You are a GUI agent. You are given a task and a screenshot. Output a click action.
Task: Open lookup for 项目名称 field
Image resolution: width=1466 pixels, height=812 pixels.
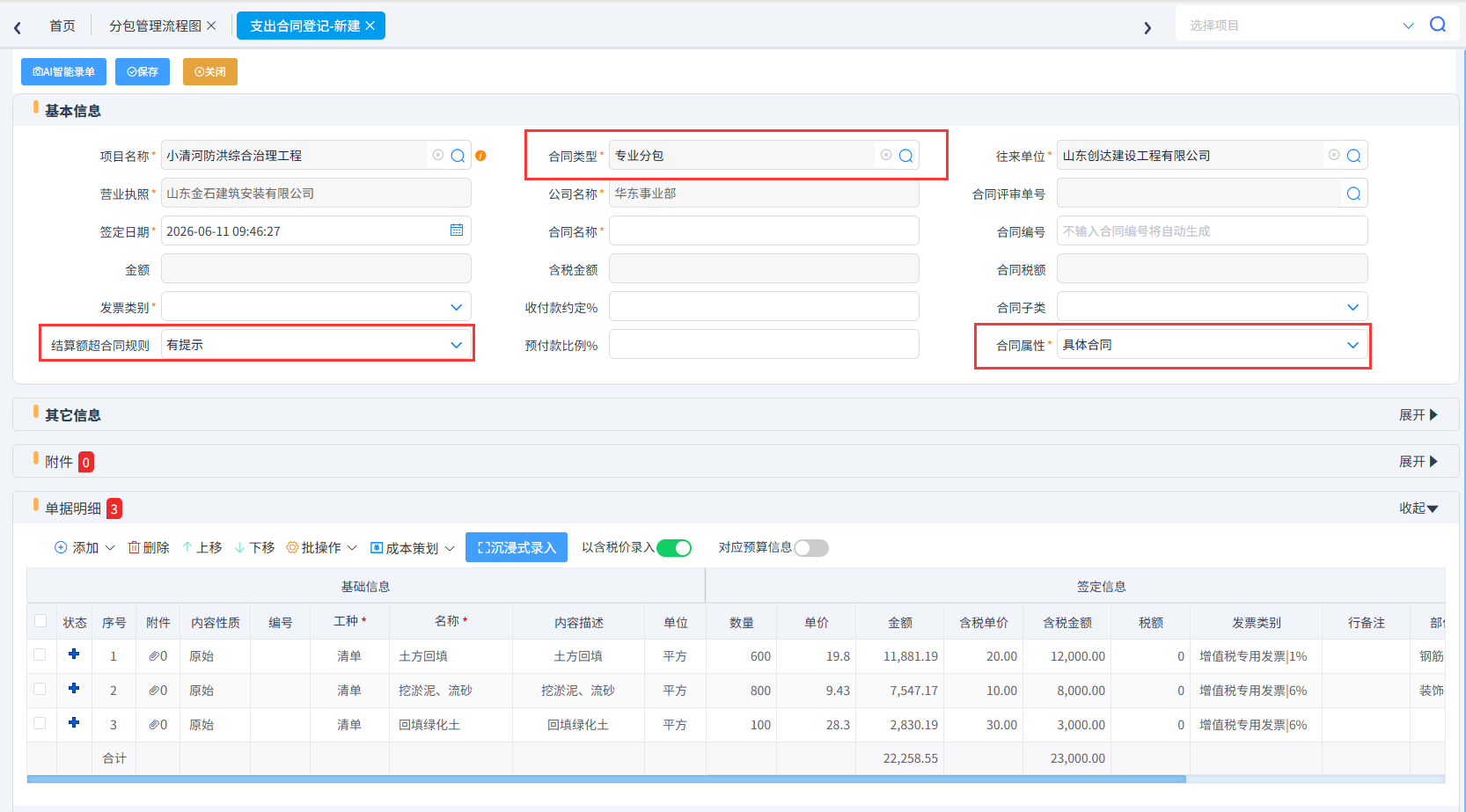(x=458, y=156)
